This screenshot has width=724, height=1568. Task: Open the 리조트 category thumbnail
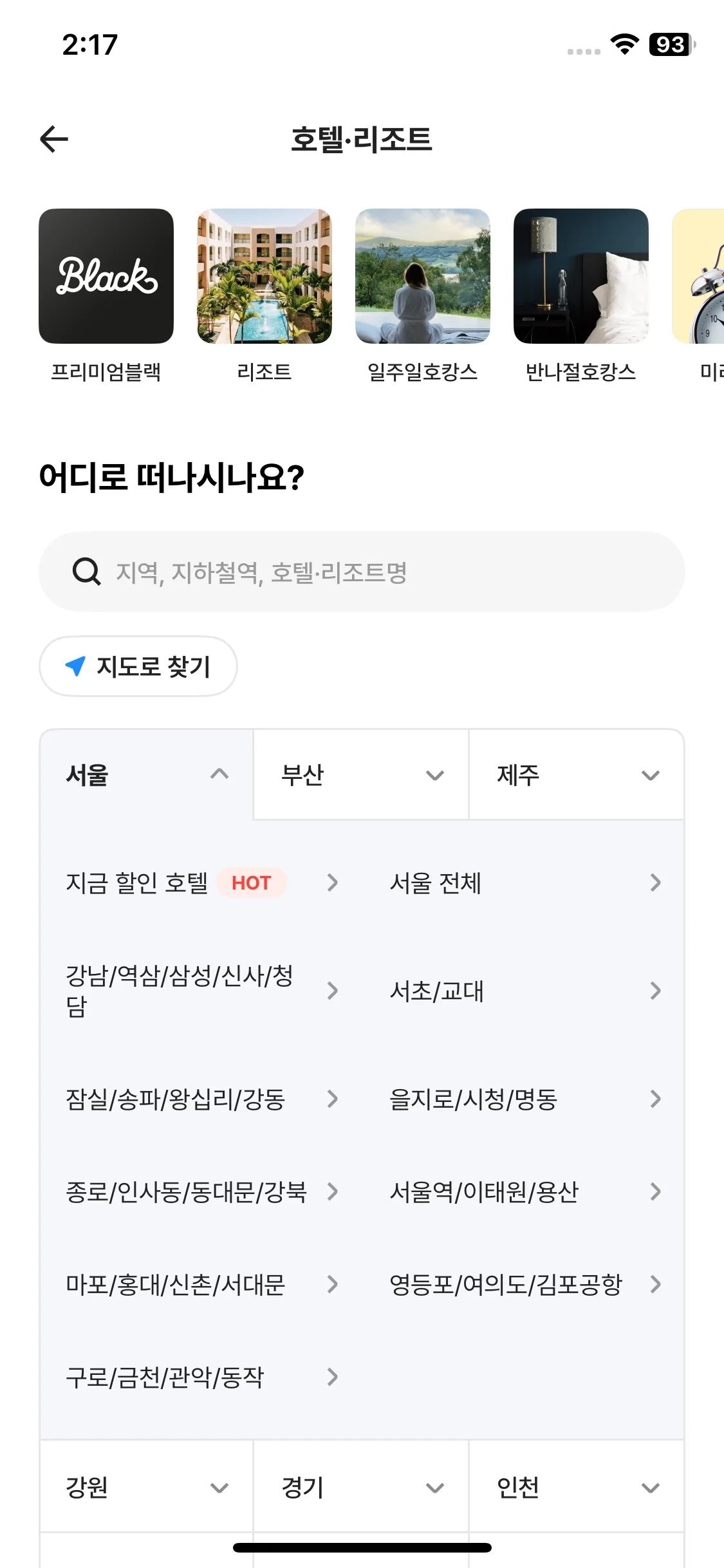point(265,276)
